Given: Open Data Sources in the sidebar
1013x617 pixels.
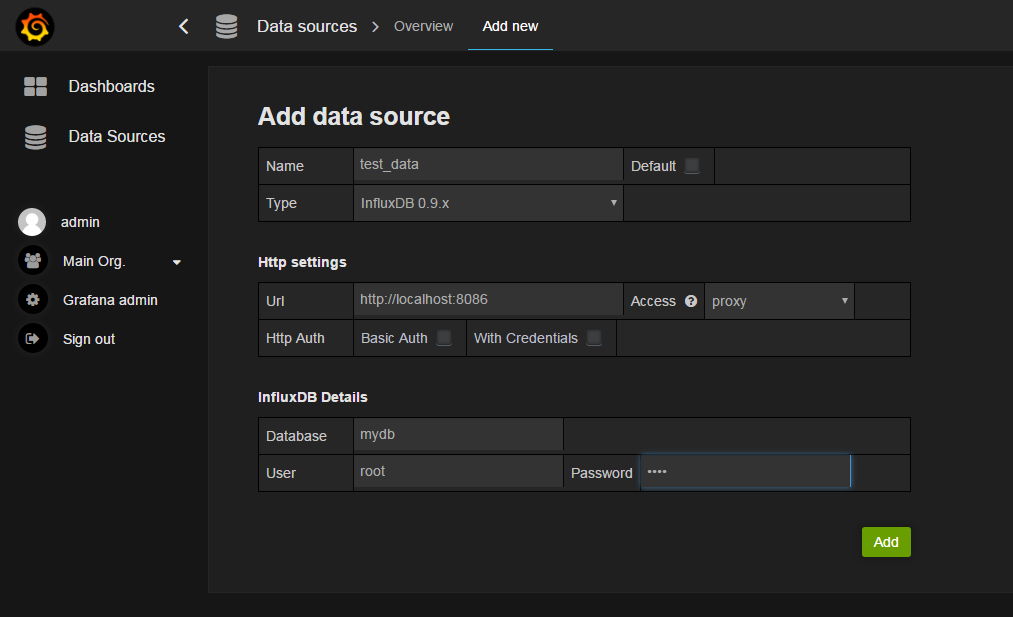Looking at the screenshot, I should coord(116,137).
